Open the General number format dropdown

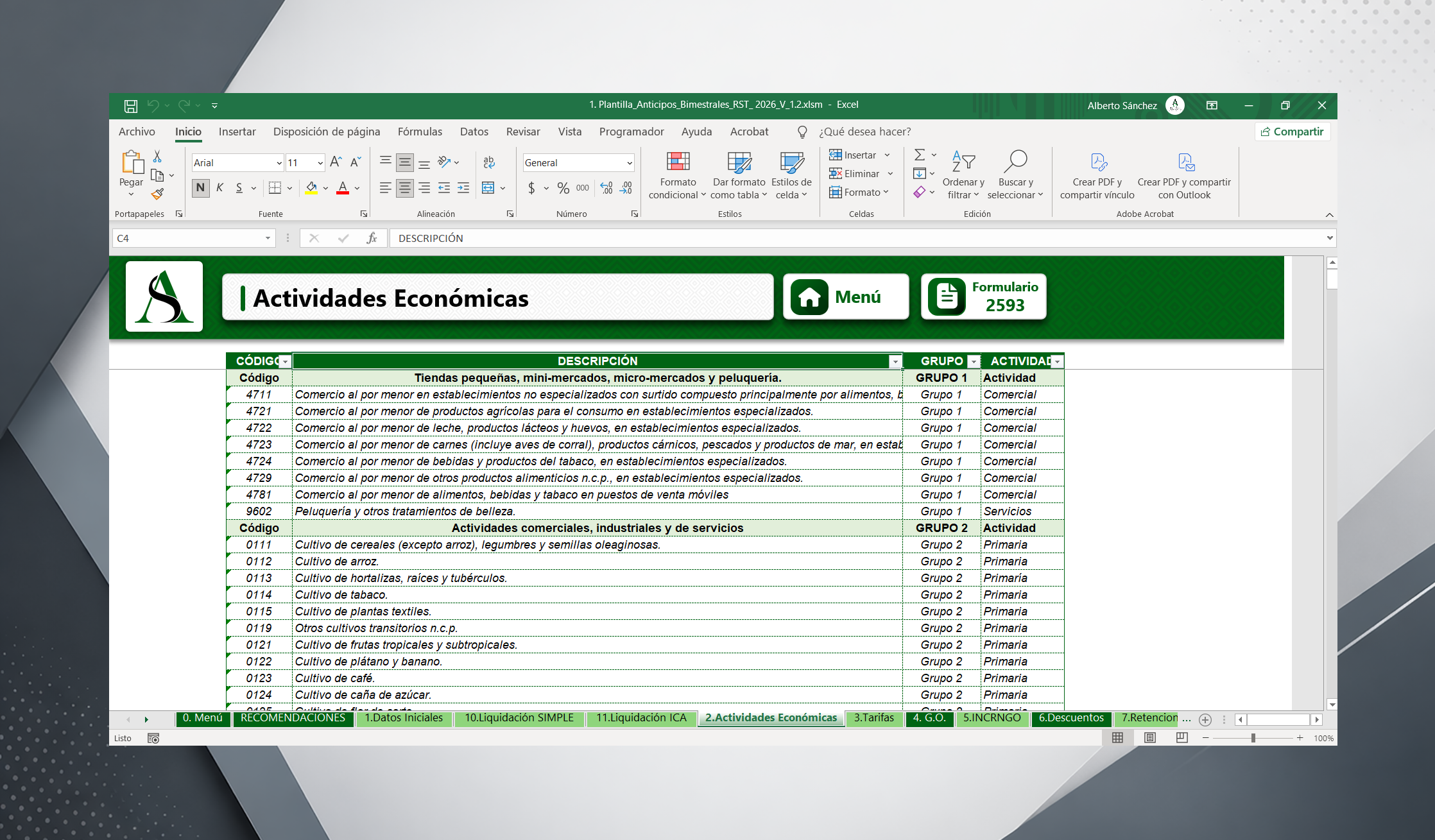[x=629, y=163]
